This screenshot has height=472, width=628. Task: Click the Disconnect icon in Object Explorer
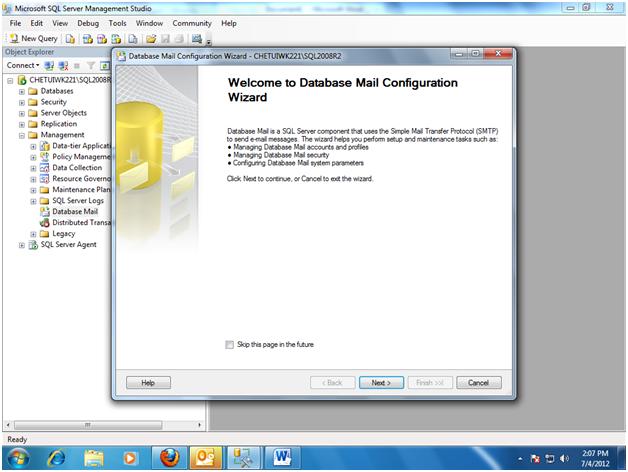(63, 66)
